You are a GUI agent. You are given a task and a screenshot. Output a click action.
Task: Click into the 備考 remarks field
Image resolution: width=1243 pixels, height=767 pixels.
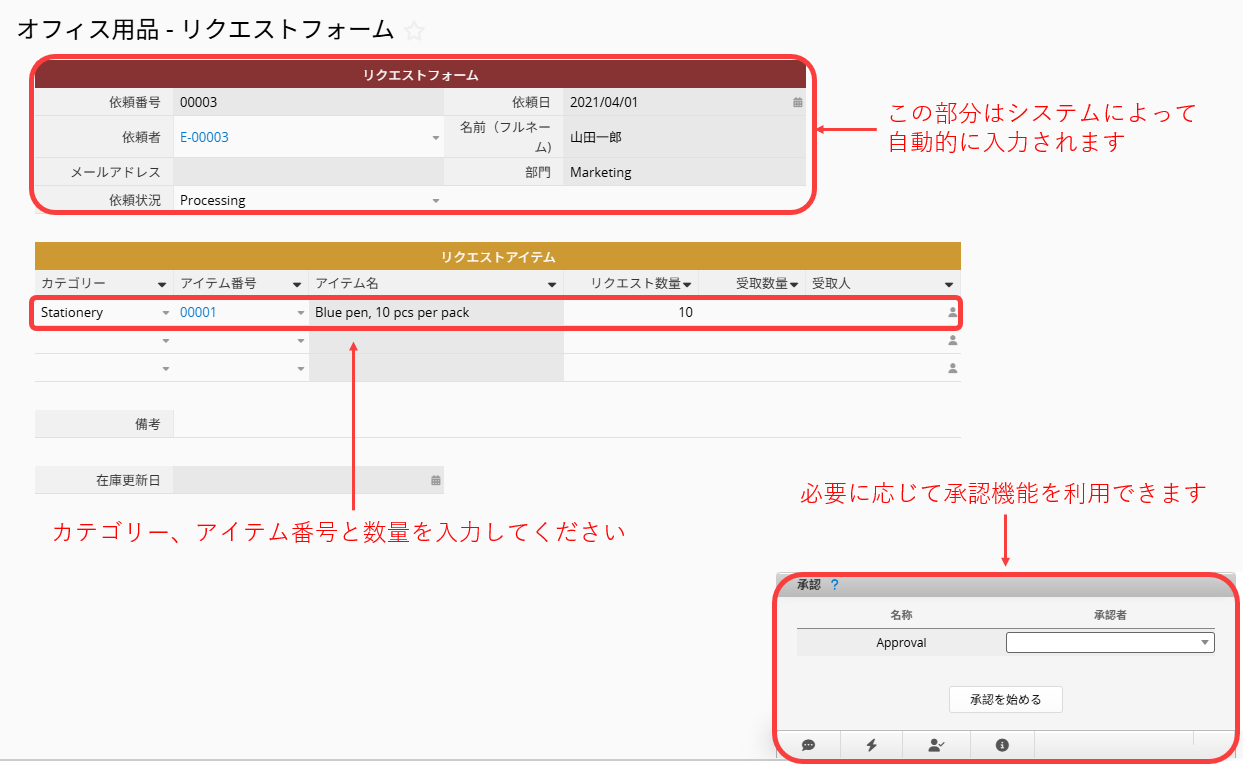pyautogui.click(x=566, y=424)
